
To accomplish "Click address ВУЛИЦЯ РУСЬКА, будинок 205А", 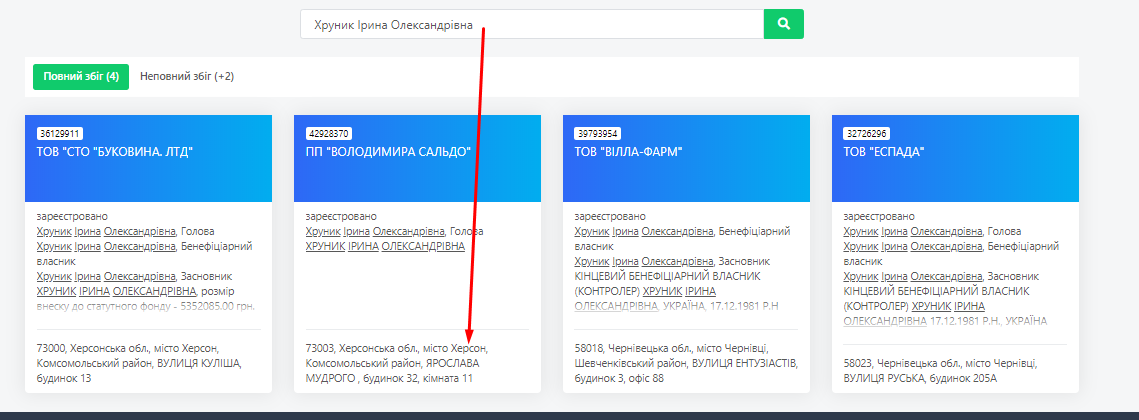I will [x=940, y=370].
